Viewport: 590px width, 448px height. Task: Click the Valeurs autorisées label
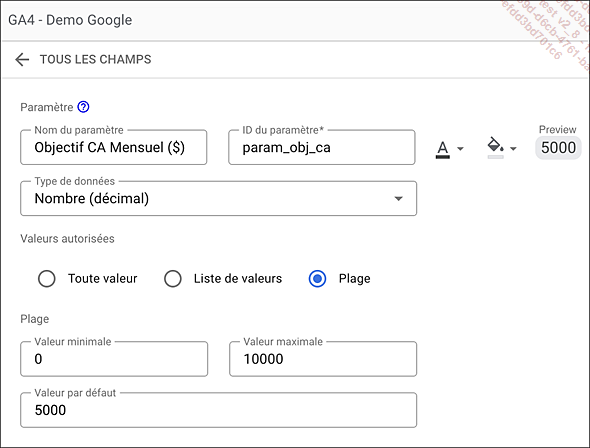click(67, 239)
